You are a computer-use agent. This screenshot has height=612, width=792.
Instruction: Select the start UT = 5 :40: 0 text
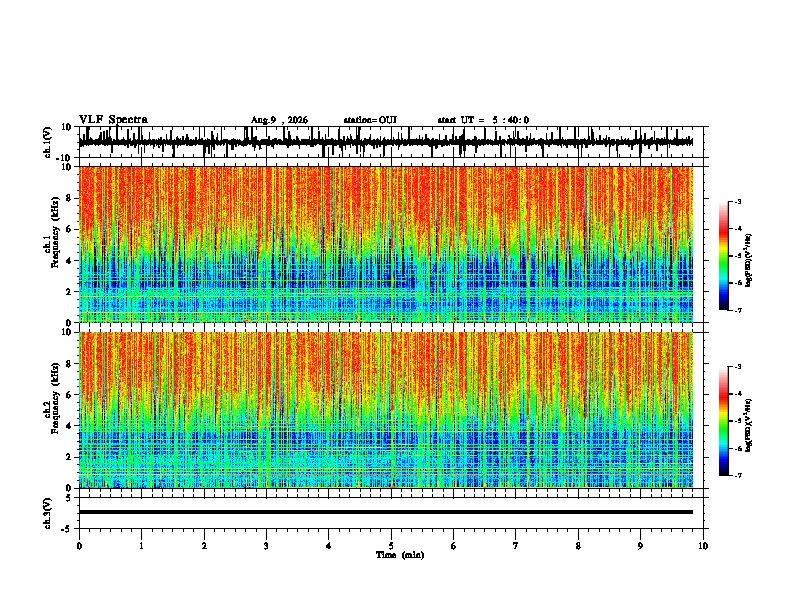pyautogui.click(x=483, y=120)
